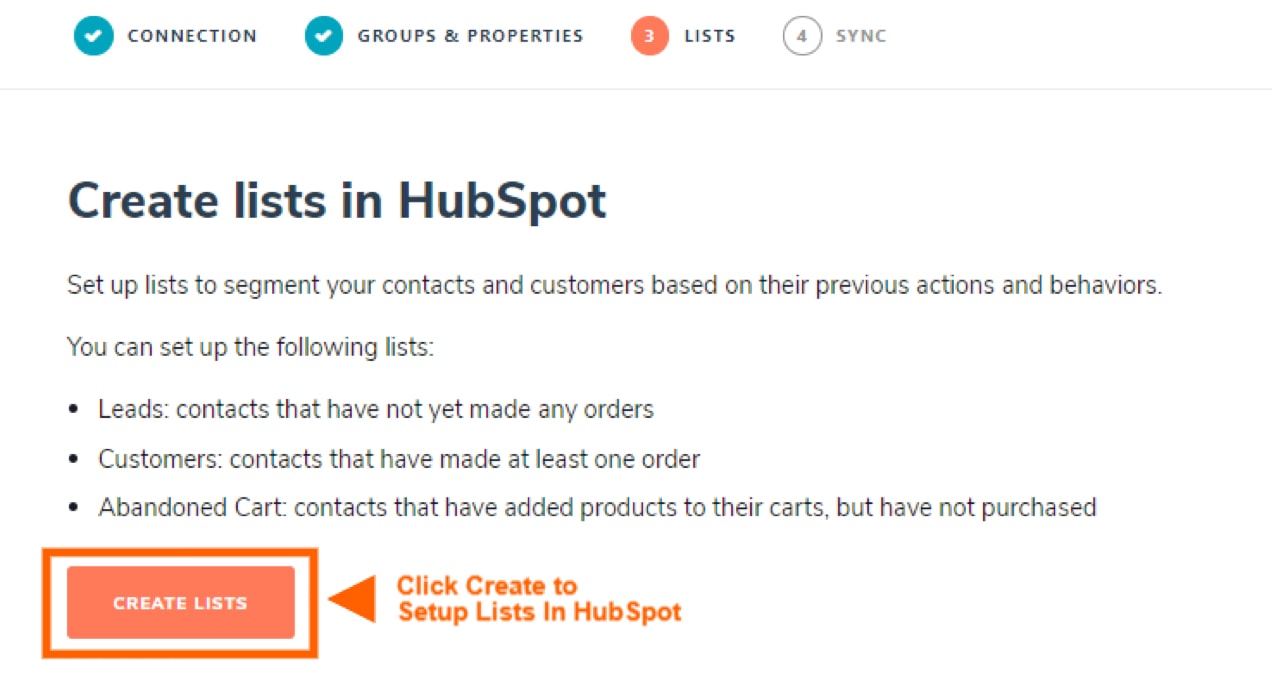1272x680 pixels.
Task: Select the Leads list description text
Action: coord(376,409)
